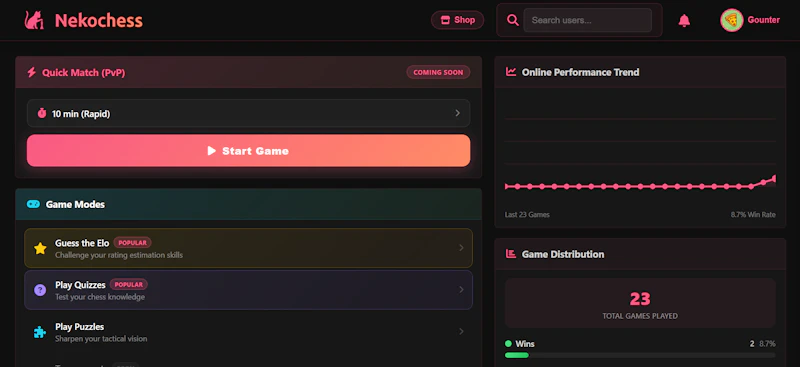
Task: Expand the time control chevron
Action: [x=457, y=113]
